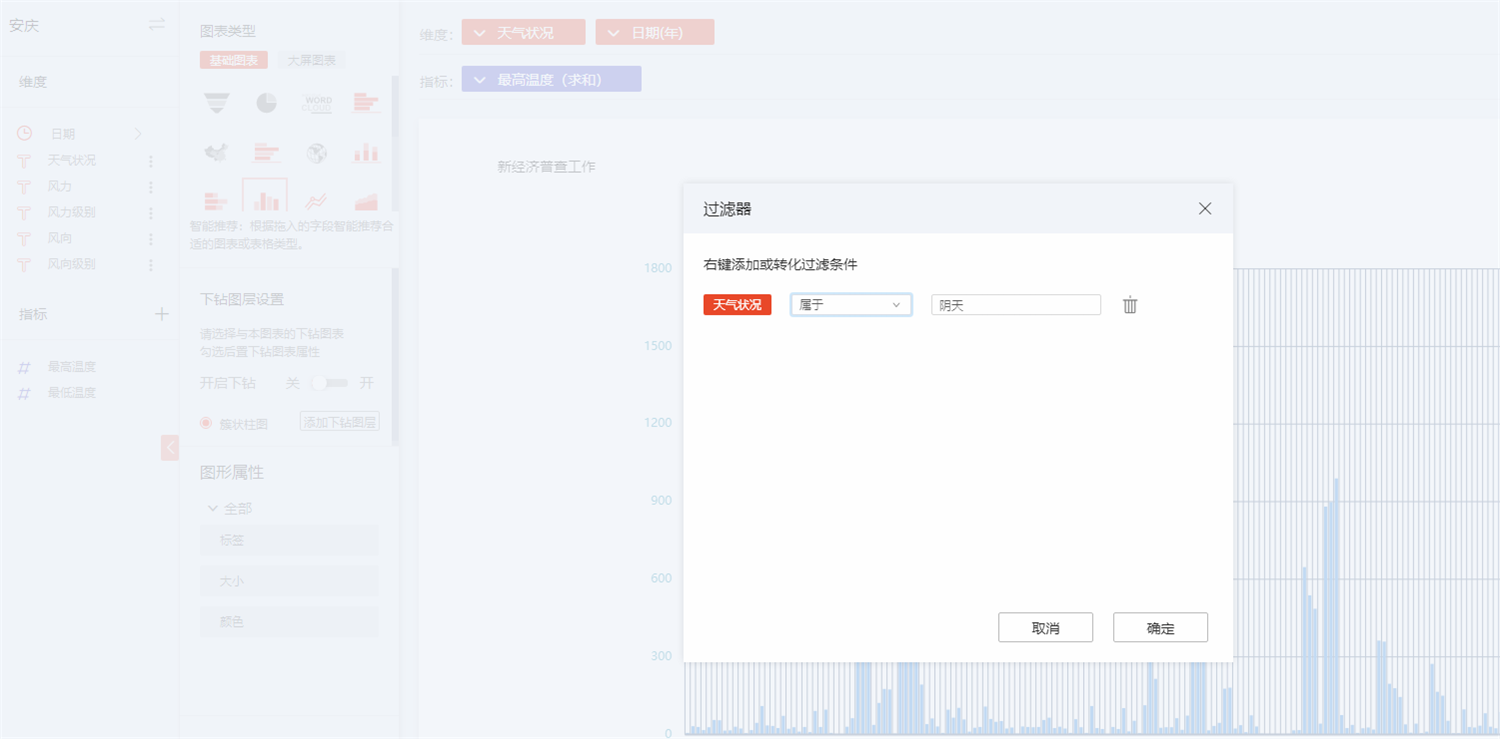Toggle the 开启下钻 switch
The image size is (1500, 739).
[329, 383]
